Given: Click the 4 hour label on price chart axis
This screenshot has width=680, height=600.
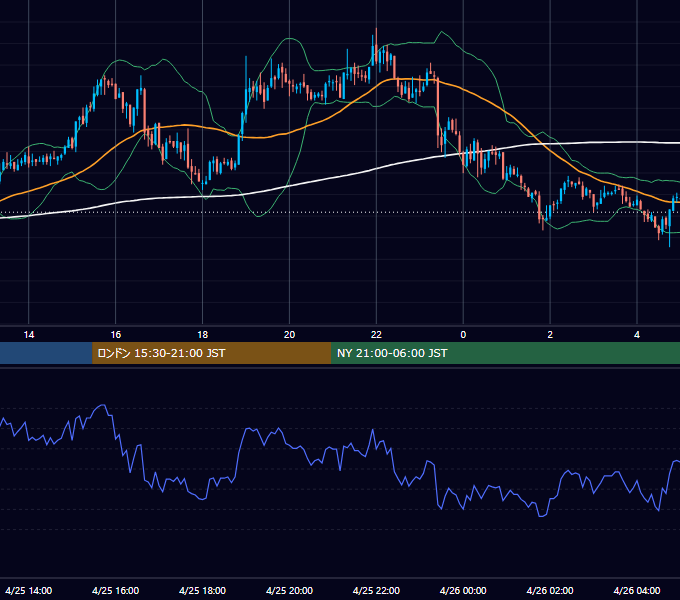Looking at the screenshot, I should pyautogui.click(x=637, y=335).
